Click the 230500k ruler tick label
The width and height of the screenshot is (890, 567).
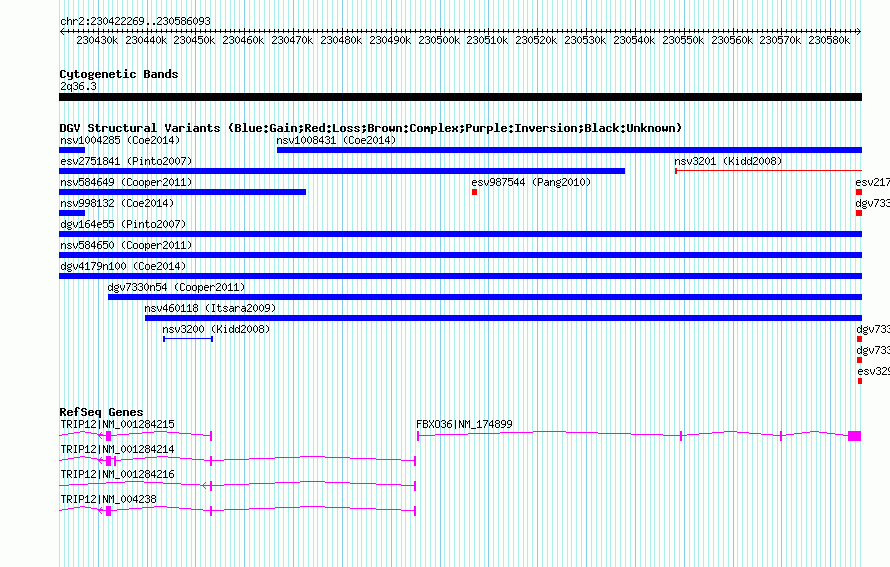tap(439, 40)
